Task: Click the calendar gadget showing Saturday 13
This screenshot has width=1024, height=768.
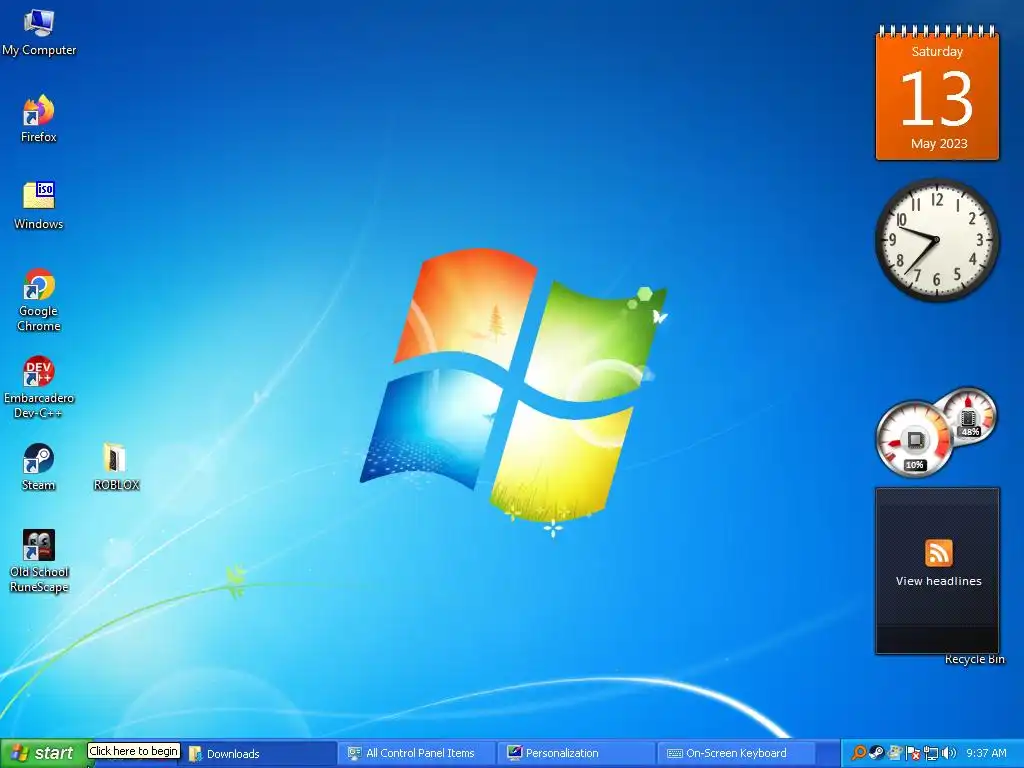Action: point(937,93)
